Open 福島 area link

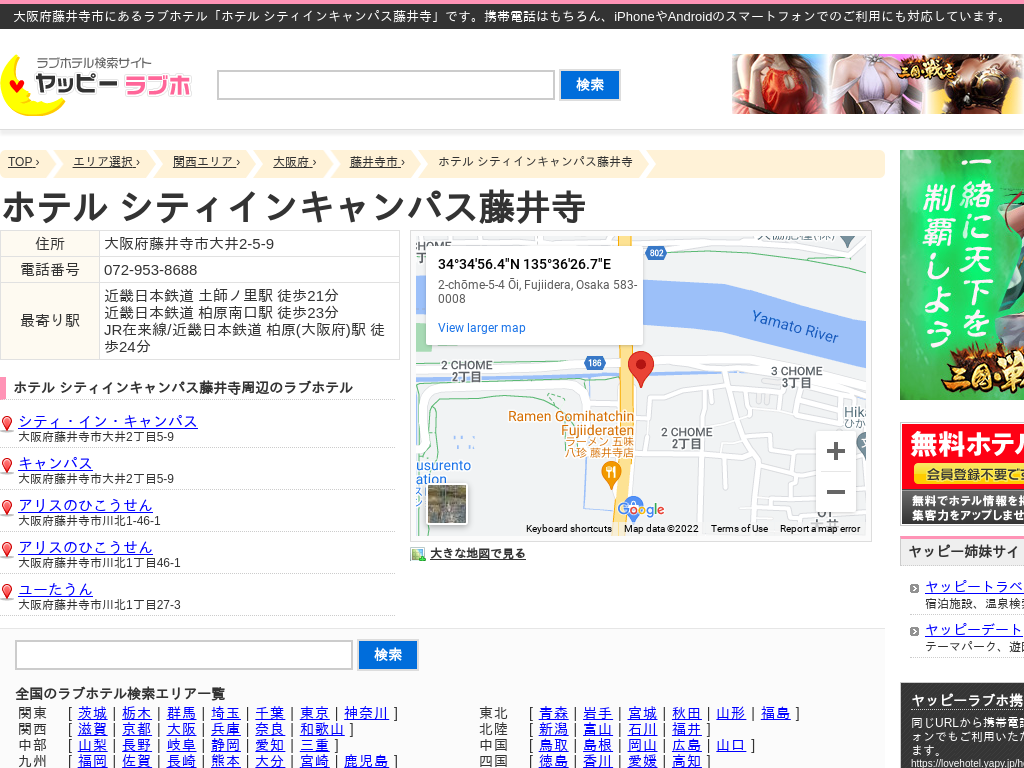pyautogui.click(x=775, y=713)
